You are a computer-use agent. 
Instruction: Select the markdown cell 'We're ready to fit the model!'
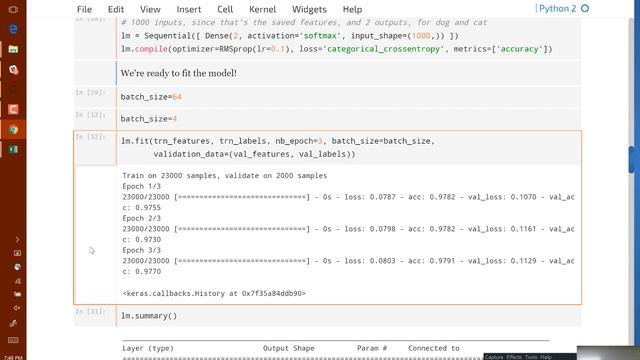point(348,73)
